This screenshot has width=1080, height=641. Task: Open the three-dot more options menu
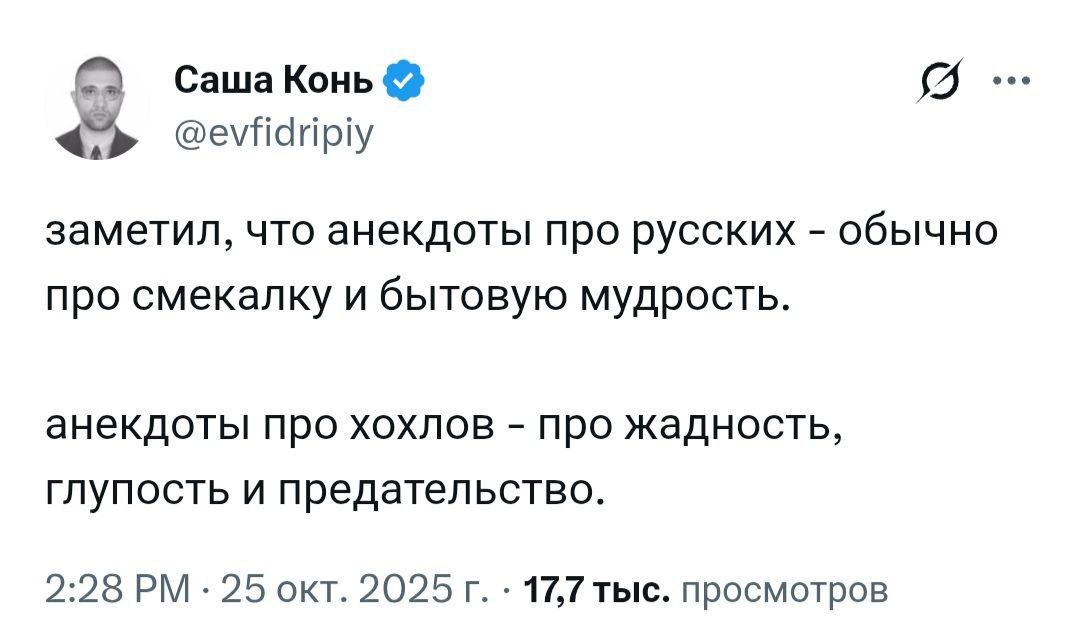pyautogui.click(x=1010, y=83)
